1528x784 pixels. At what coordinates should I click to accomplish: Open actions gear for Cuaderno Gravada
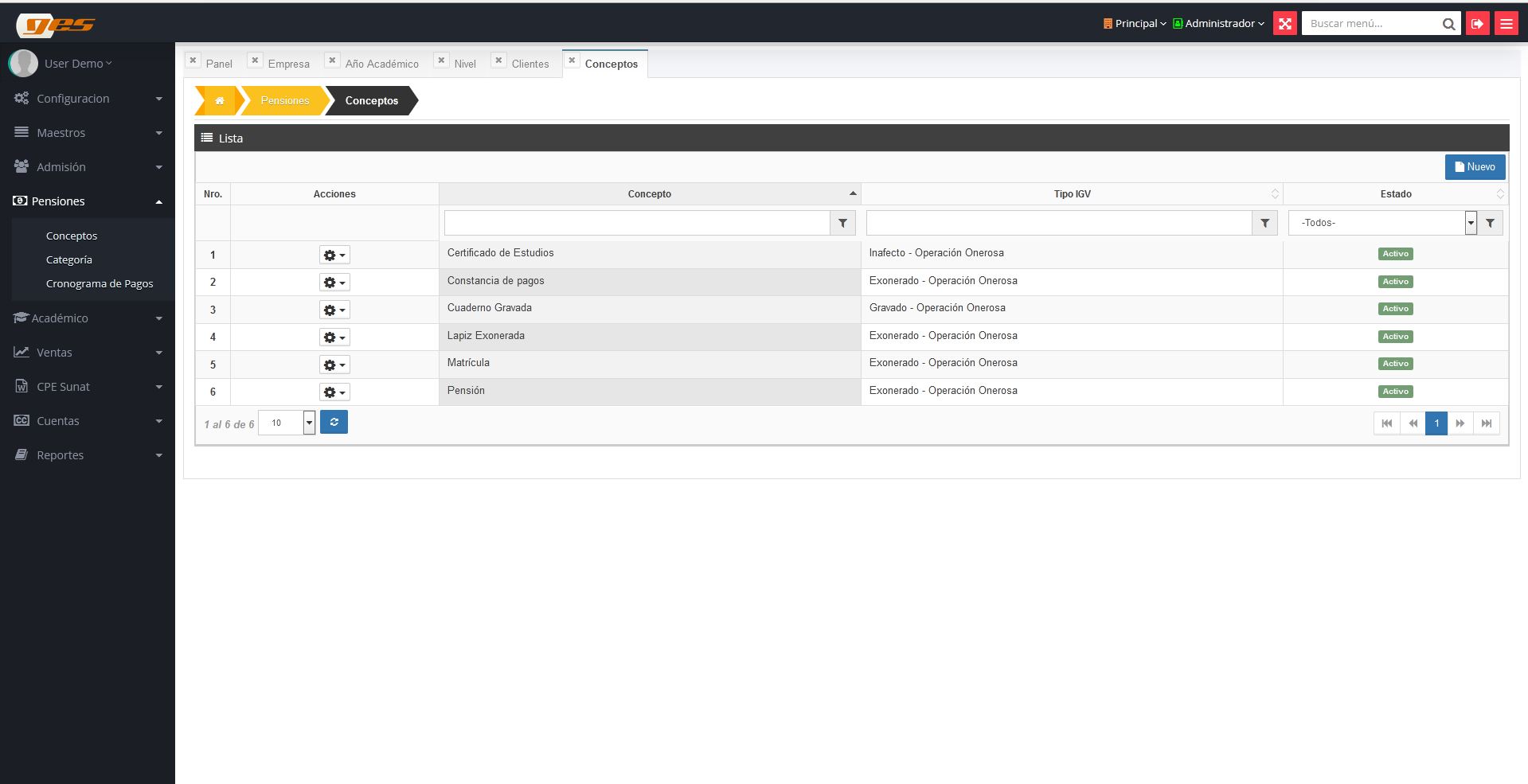(x=334, y=310)
